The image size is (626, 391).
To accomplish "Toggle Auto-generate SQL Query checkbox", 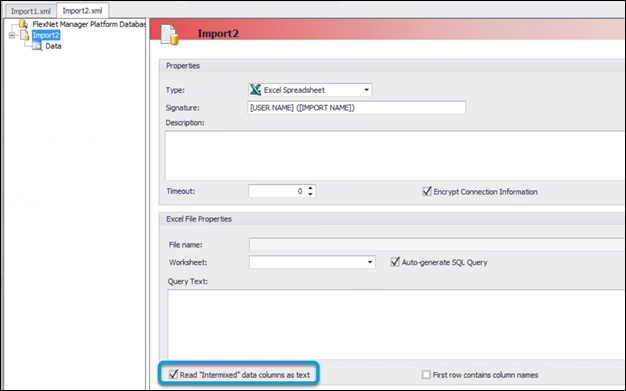I will [395, 262].
